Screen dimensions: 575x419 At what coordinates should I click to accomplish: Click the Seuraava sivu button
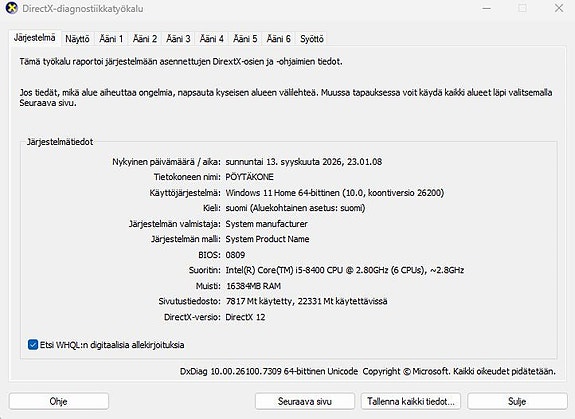tap(305, 401)
